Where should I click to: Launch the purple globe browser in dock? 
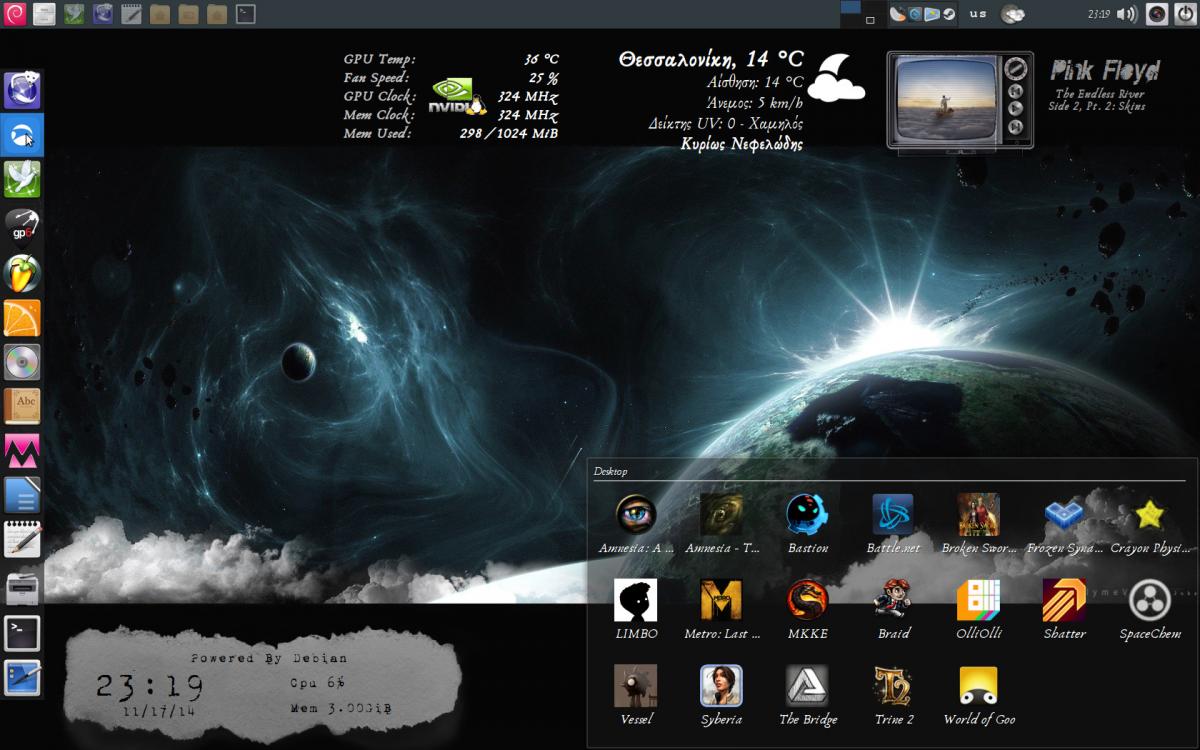click(22, 90)
